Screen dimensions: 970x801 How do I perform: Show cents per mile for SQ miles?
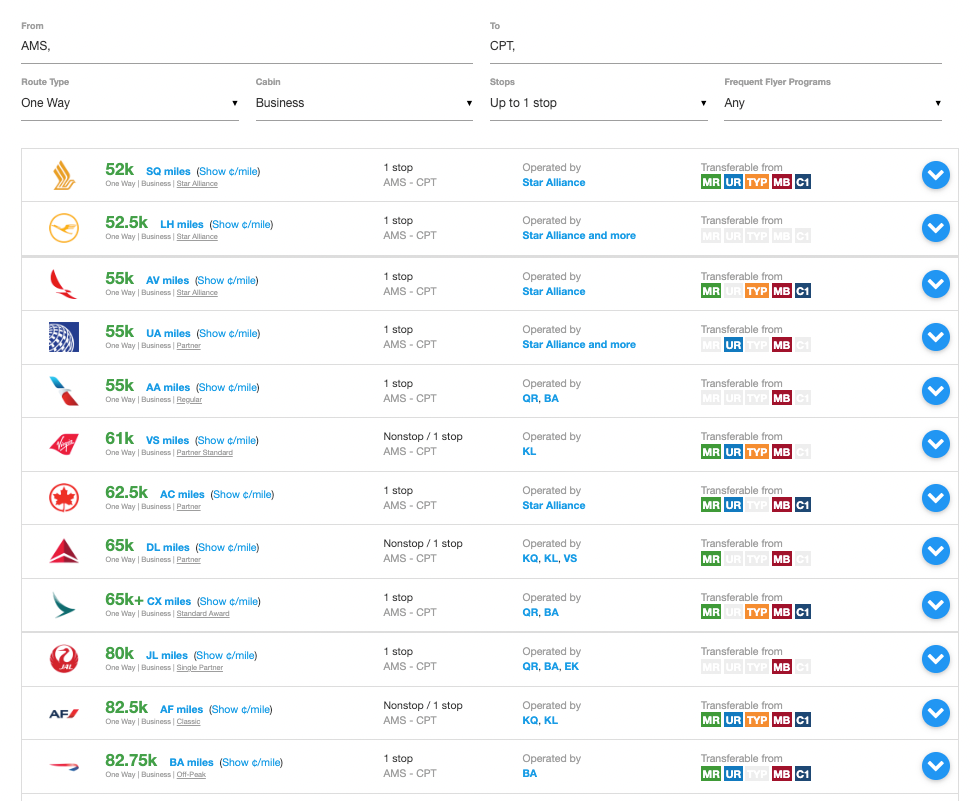pos(228,171)
